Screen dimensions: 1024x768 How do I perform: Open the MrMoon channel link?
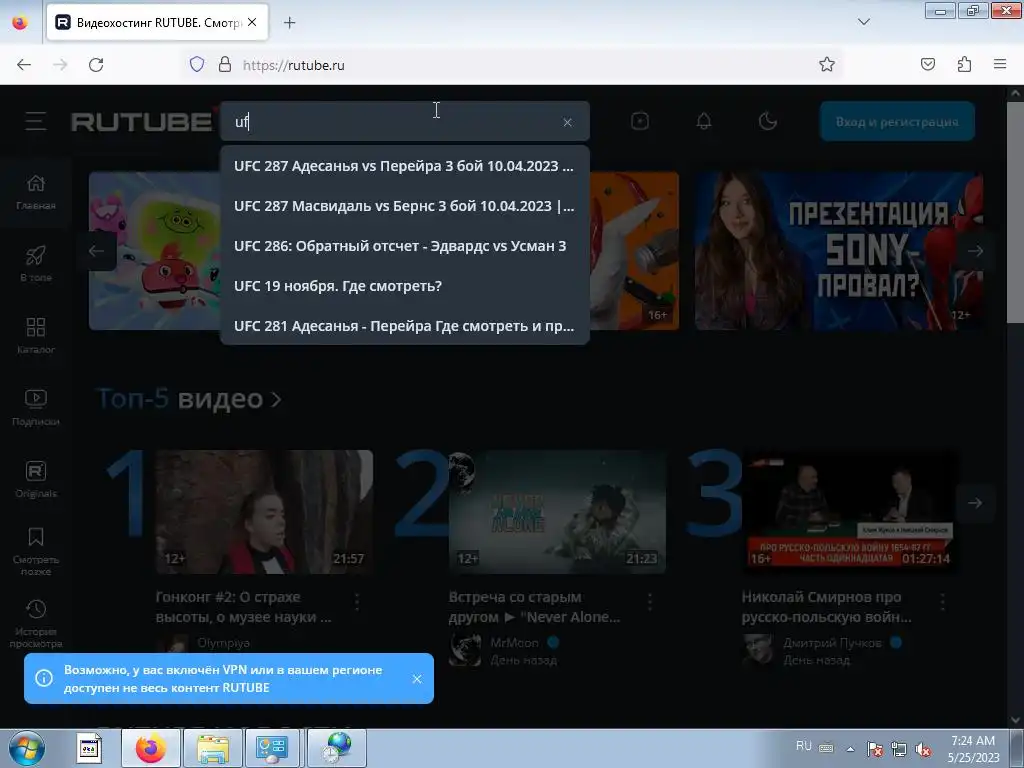click(x=515, y=643)
